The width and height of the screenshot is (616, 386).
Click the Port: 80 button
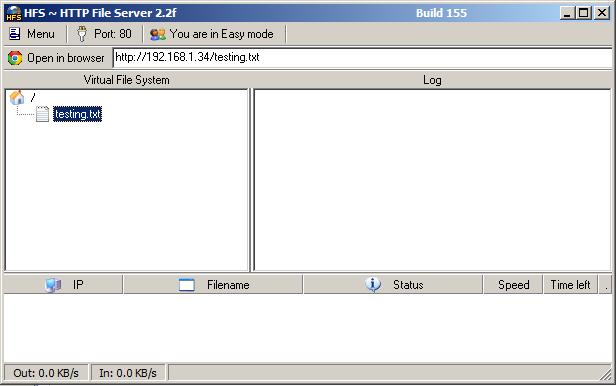coord(105,34)
